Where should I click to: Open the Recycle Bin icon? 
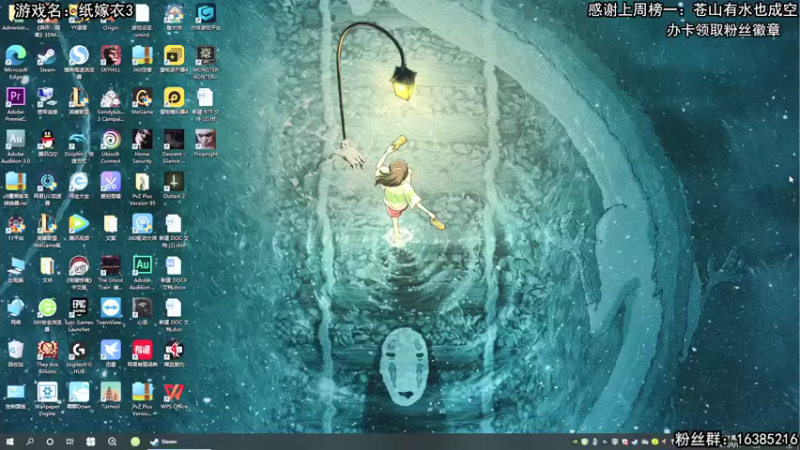click(16, 355)
